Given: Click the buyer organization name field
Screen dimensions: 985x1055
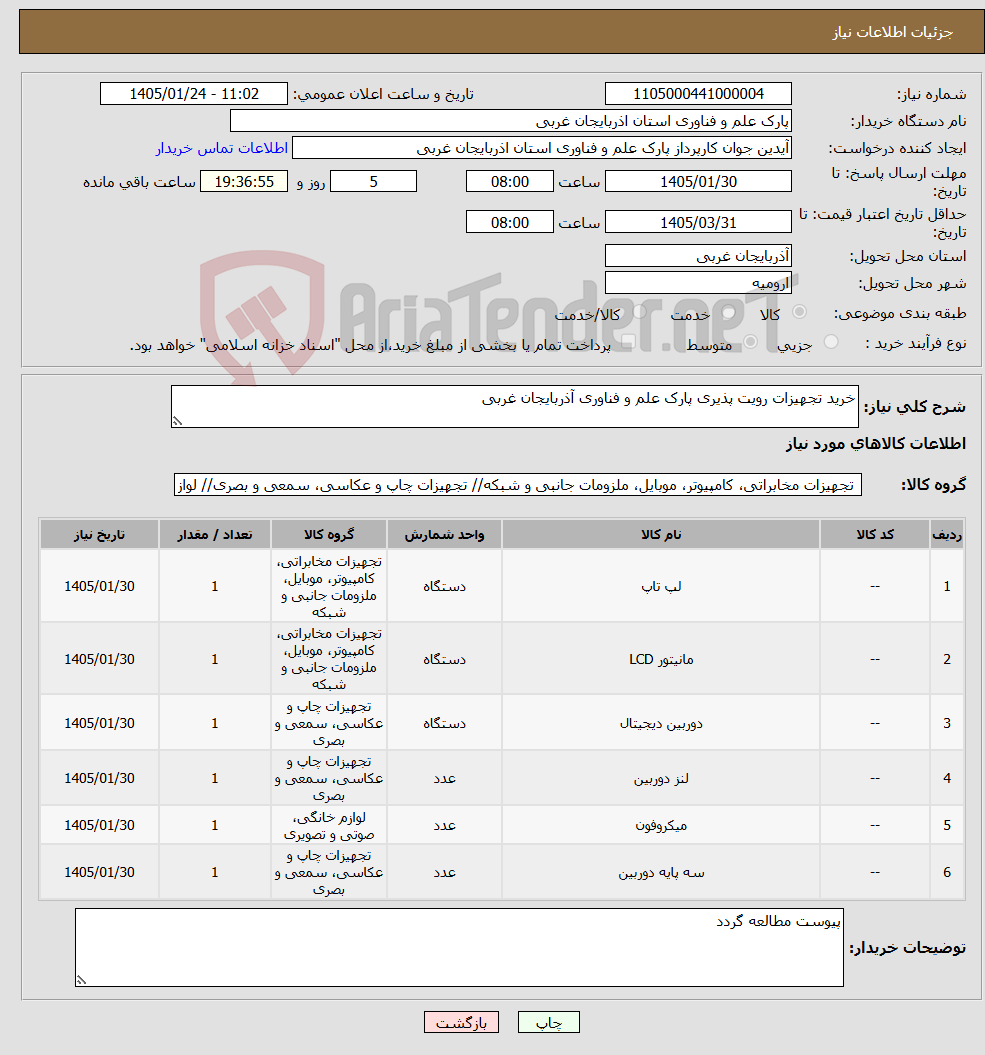Looking at the screenshot, I should (x=511, y=121).
